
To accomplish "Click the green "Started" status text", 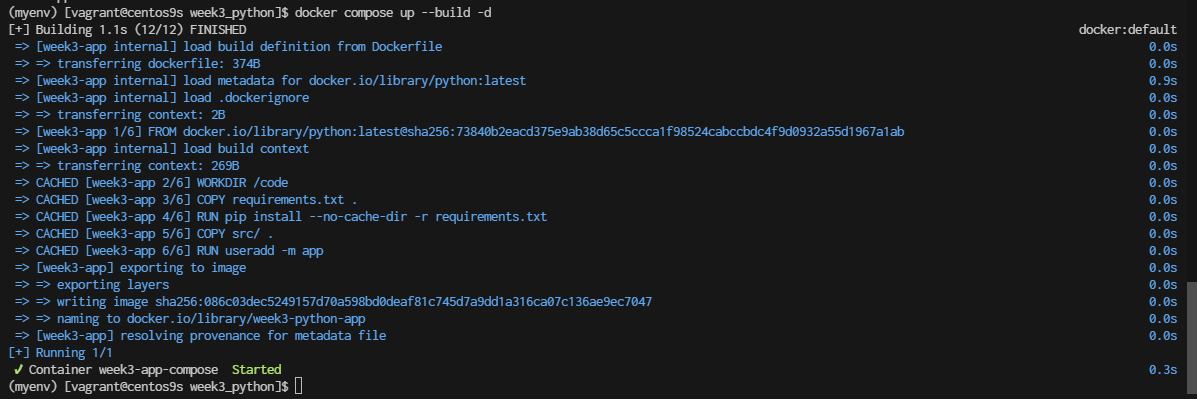I will [256, 369].
